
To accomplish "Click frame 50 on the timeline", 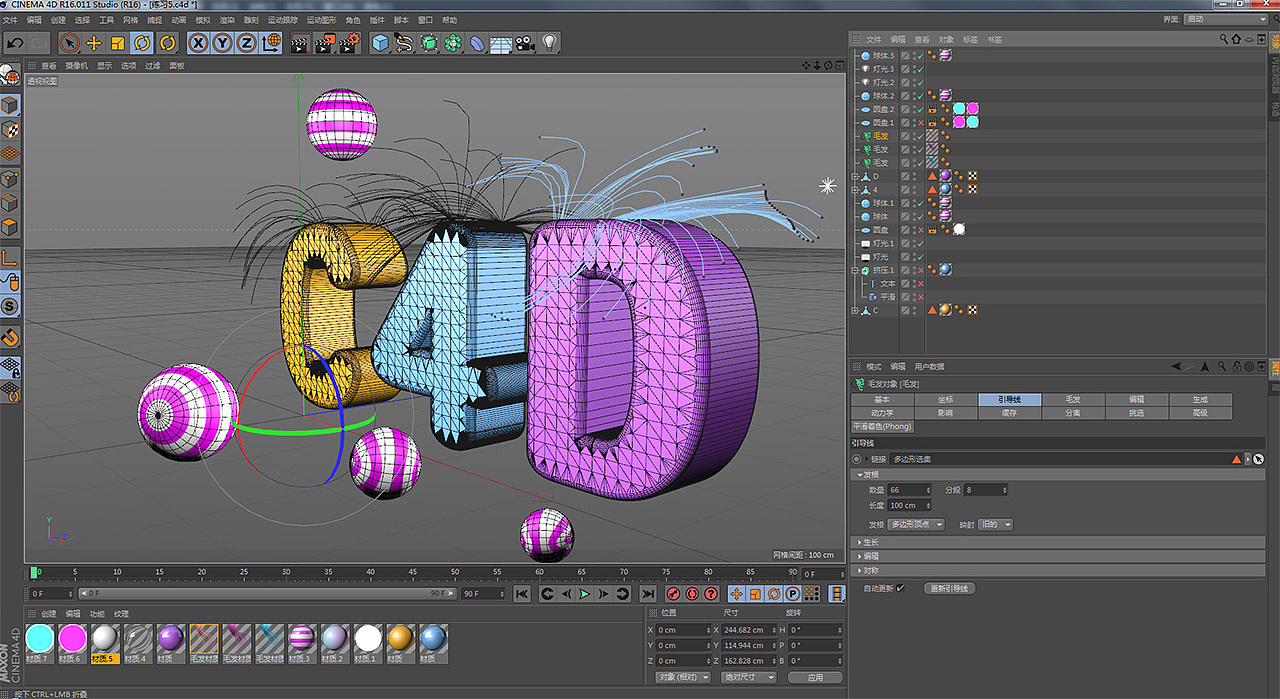I will [x=455, y=572].
